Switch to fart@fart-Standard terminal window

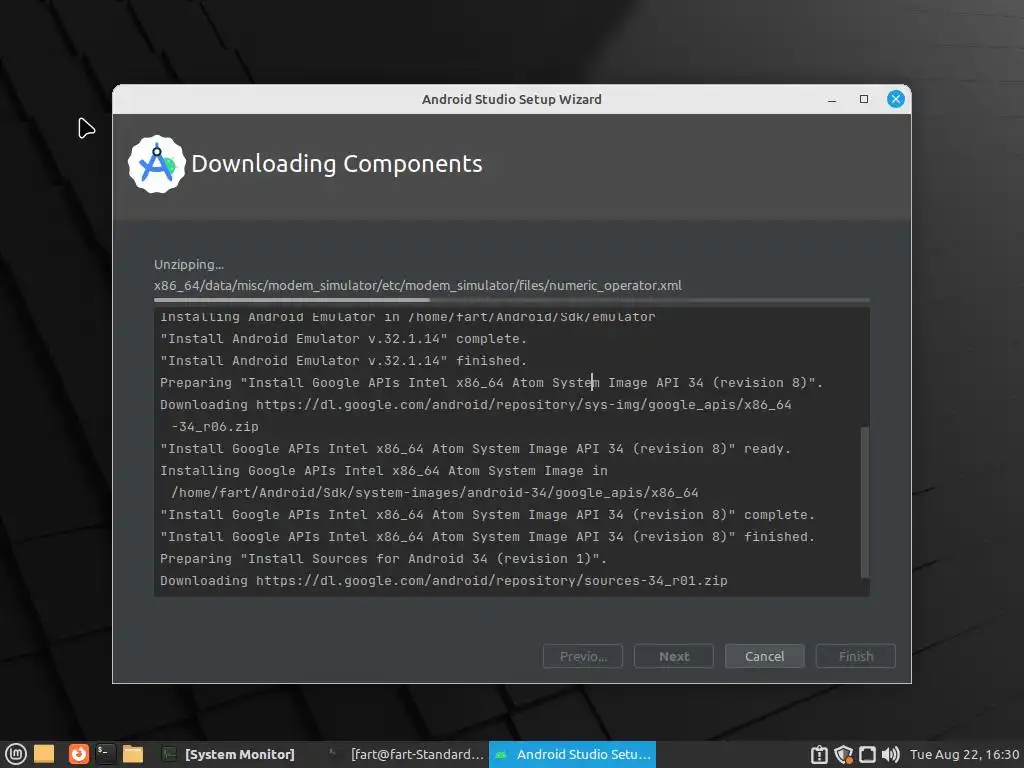[x=405, y=754]
